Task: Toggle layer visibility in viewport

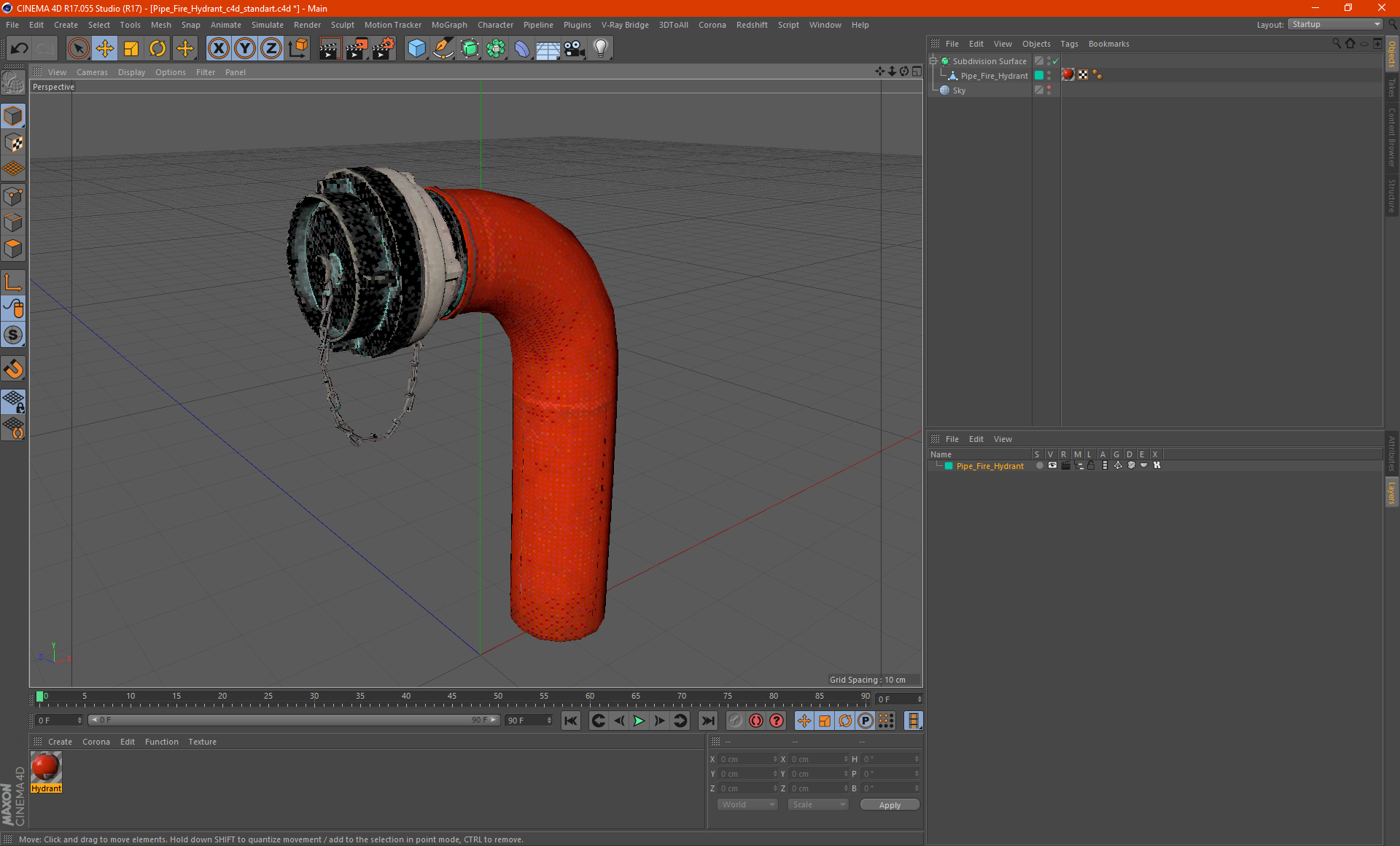Action: 1052,465
